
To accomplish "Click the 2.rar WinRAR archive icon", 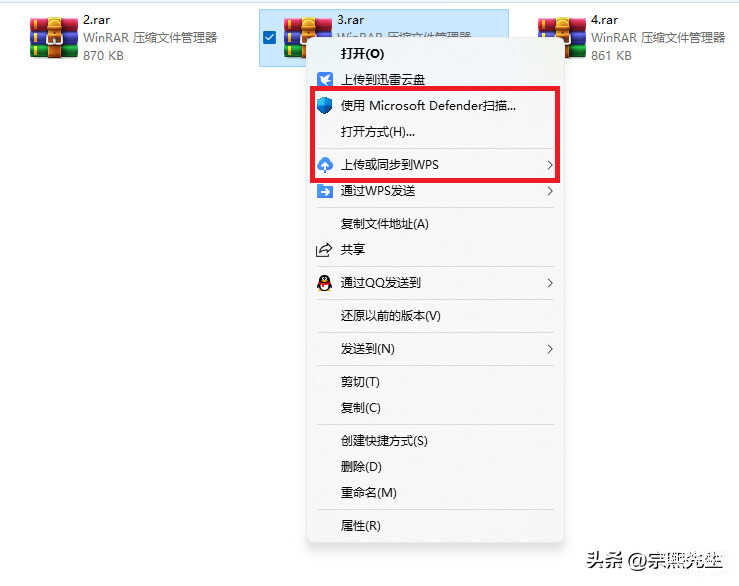I will point(54,38).
